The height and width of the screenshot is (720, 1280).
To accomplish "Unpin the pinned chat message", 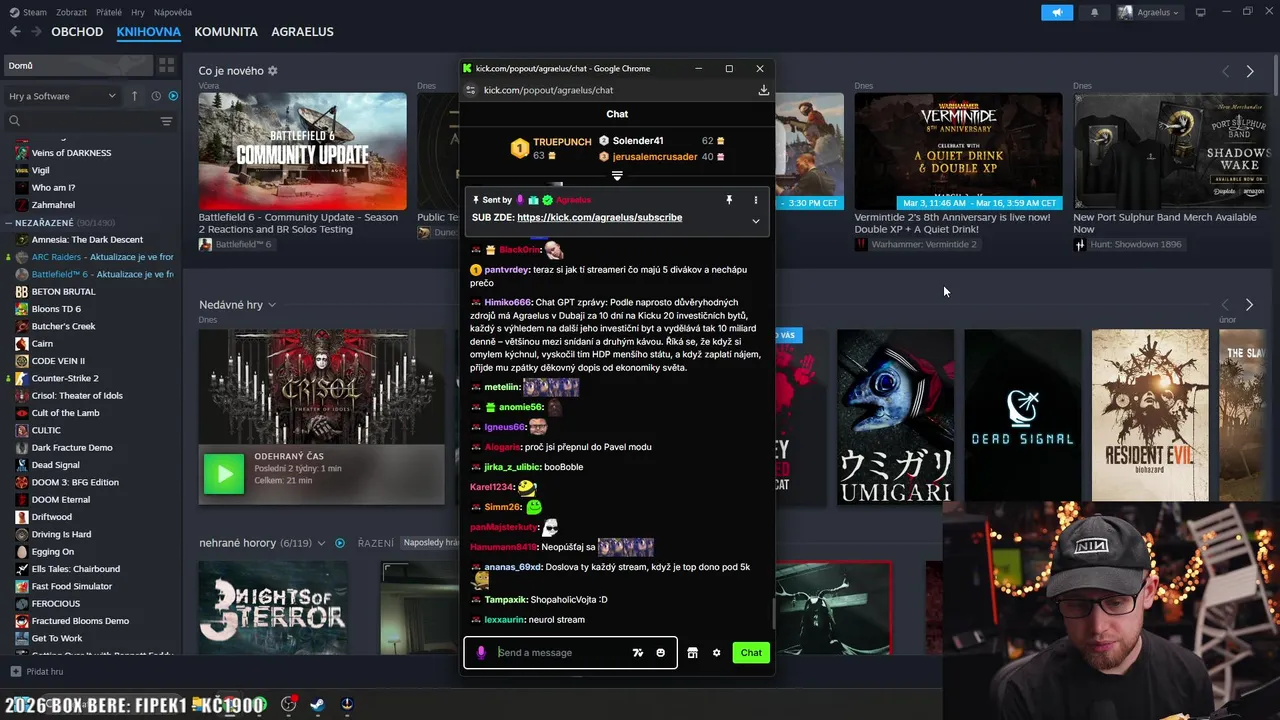I will 729,200.
